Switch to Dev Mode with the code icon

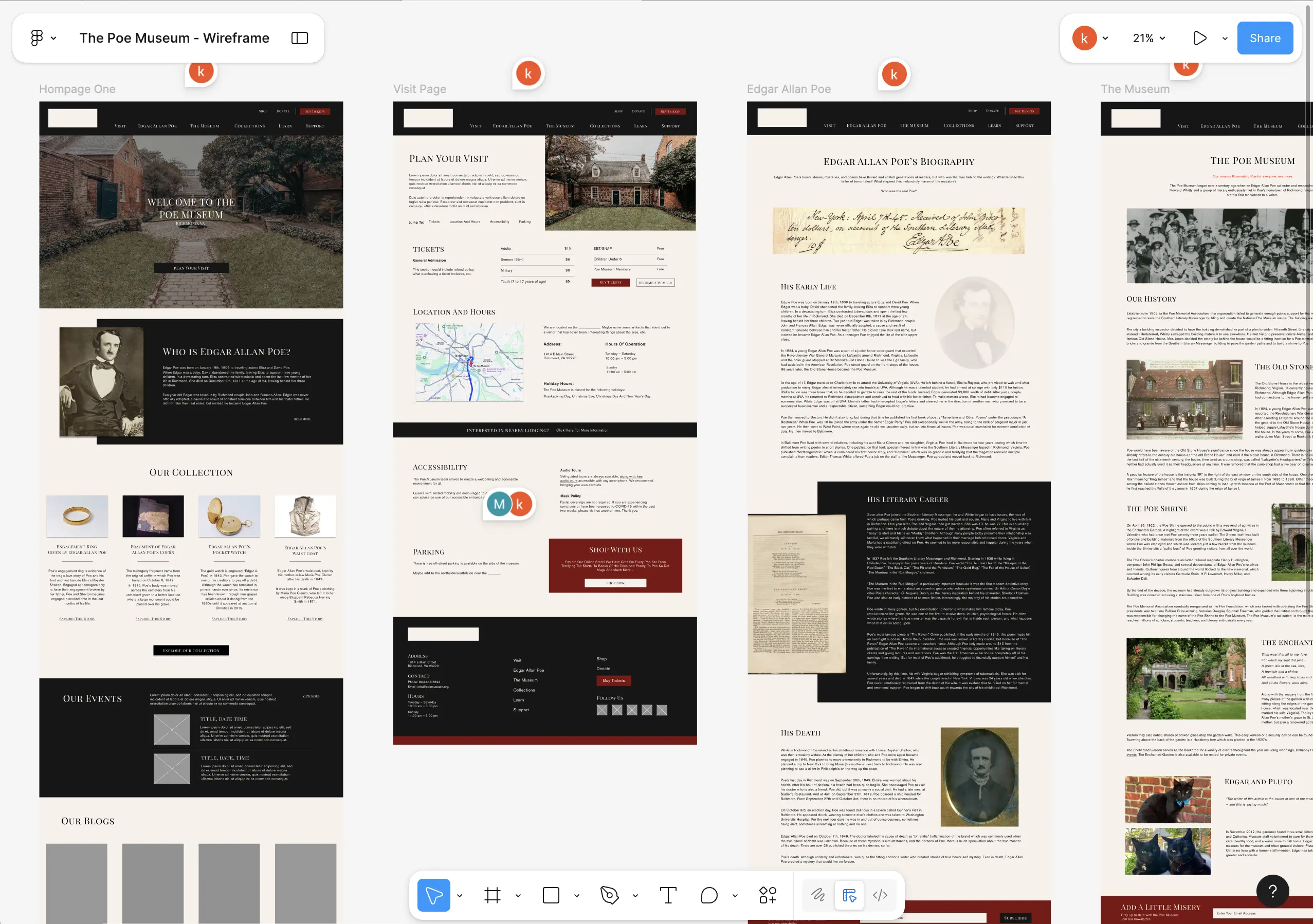pos(880,895)
